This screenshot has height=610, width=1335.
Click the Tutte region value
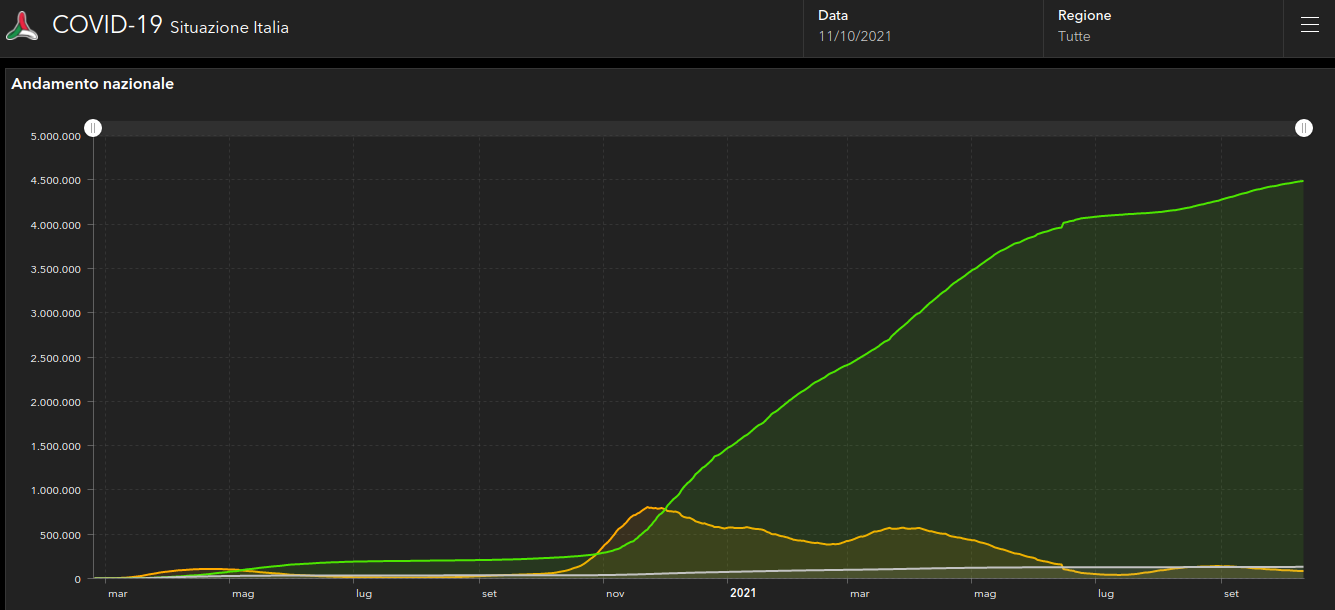(1074, 37)
